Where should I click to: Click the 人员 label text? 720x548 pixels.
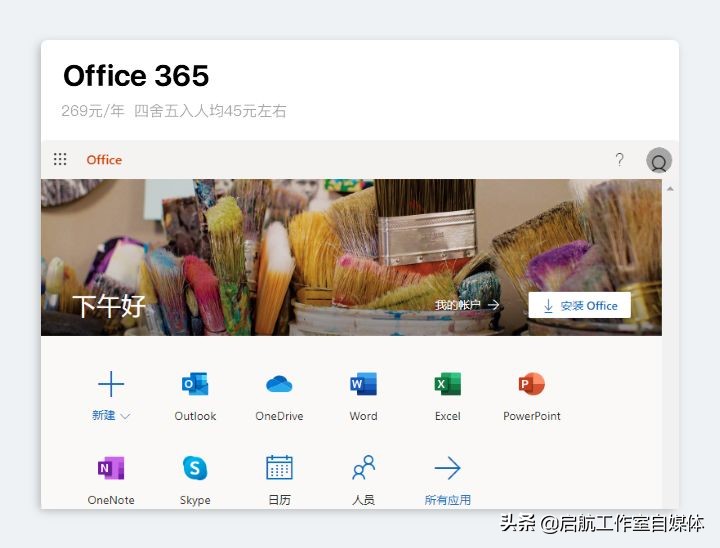(363, 500)
